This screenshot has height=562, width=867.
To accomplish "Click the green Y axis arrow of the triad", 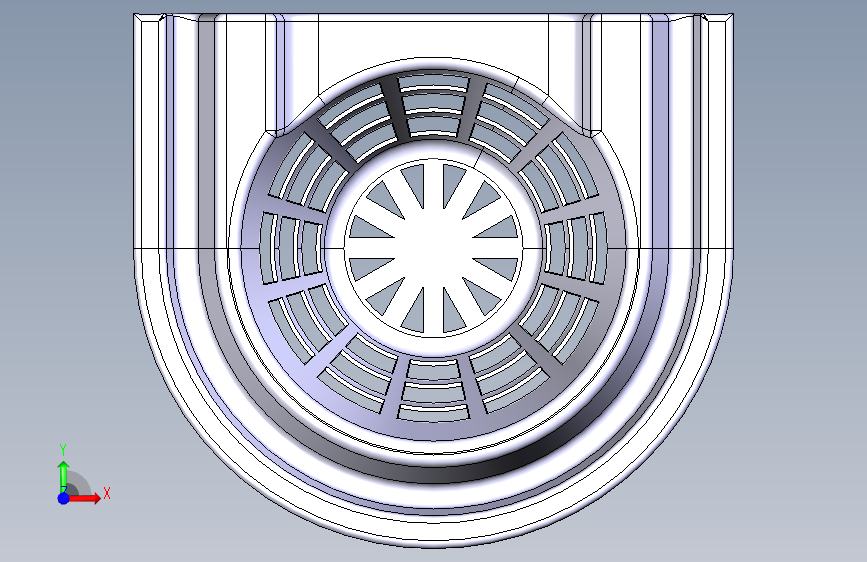I will (x=64, y=477).
